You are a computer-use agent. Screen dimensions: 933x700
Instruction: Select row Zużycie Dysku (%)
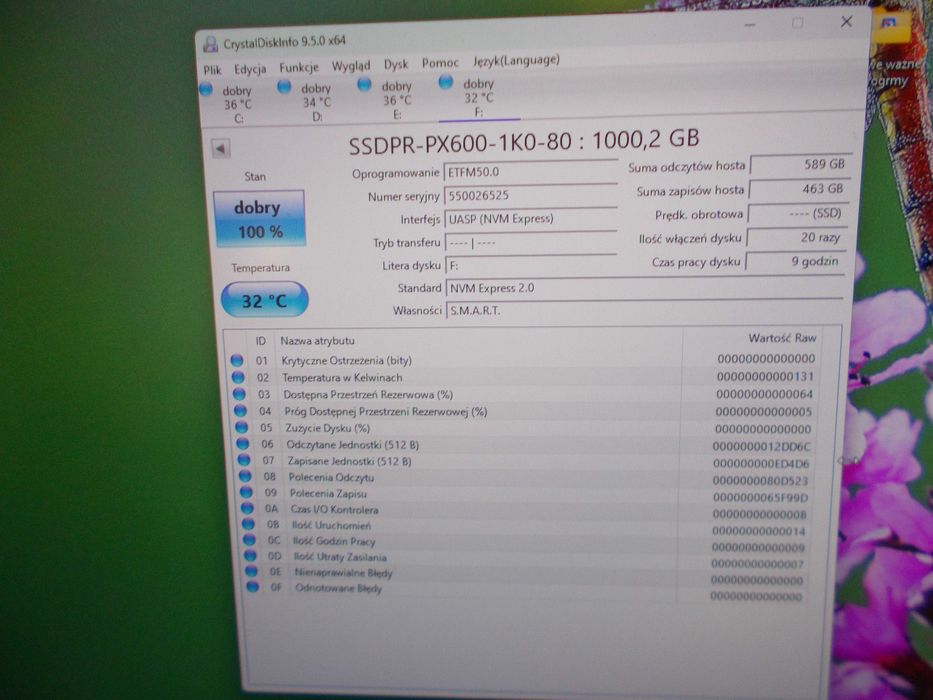(x=524, y=427)
